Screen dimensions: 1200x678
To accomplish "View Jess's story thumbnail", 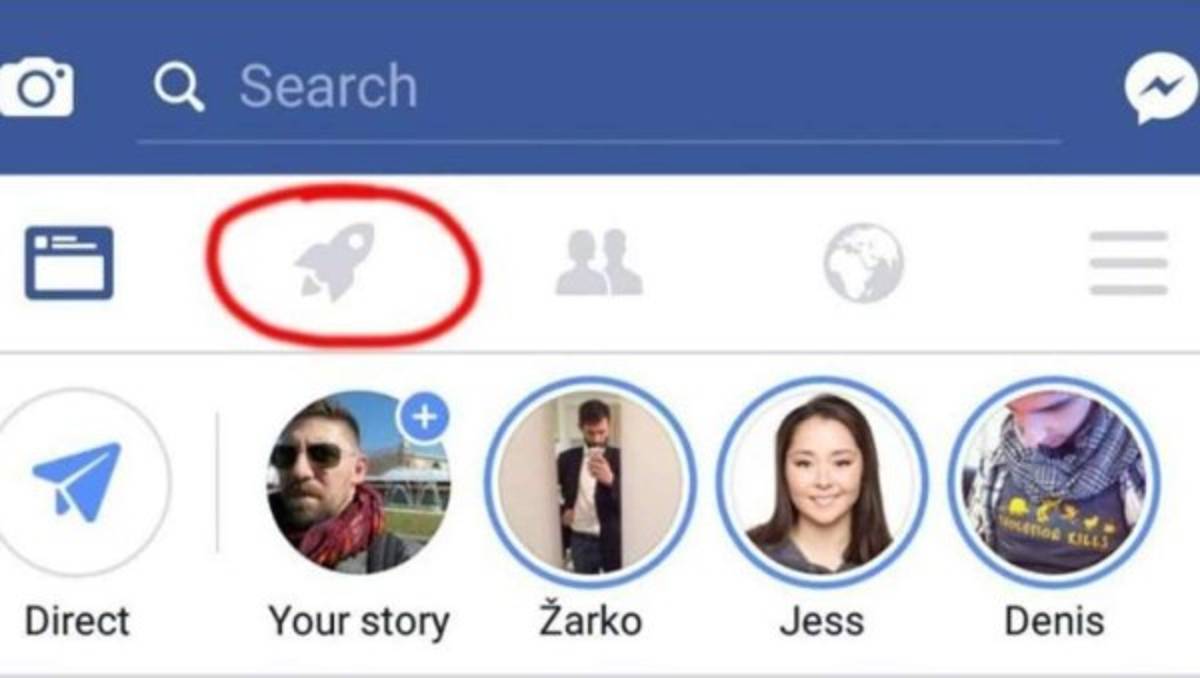I will (822, 482).
